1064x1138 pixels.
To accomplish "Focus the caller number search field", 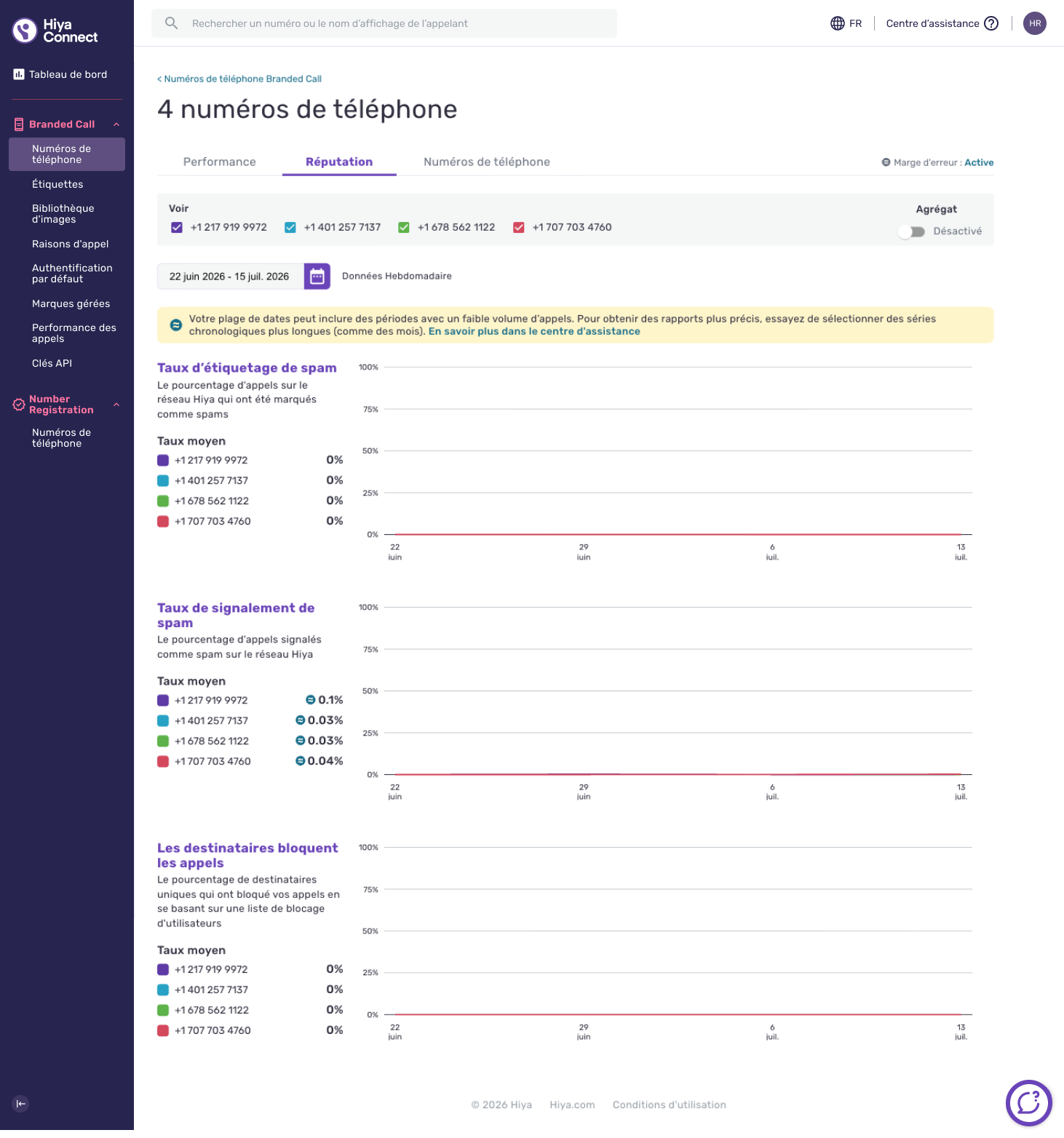I will (384, 23).
